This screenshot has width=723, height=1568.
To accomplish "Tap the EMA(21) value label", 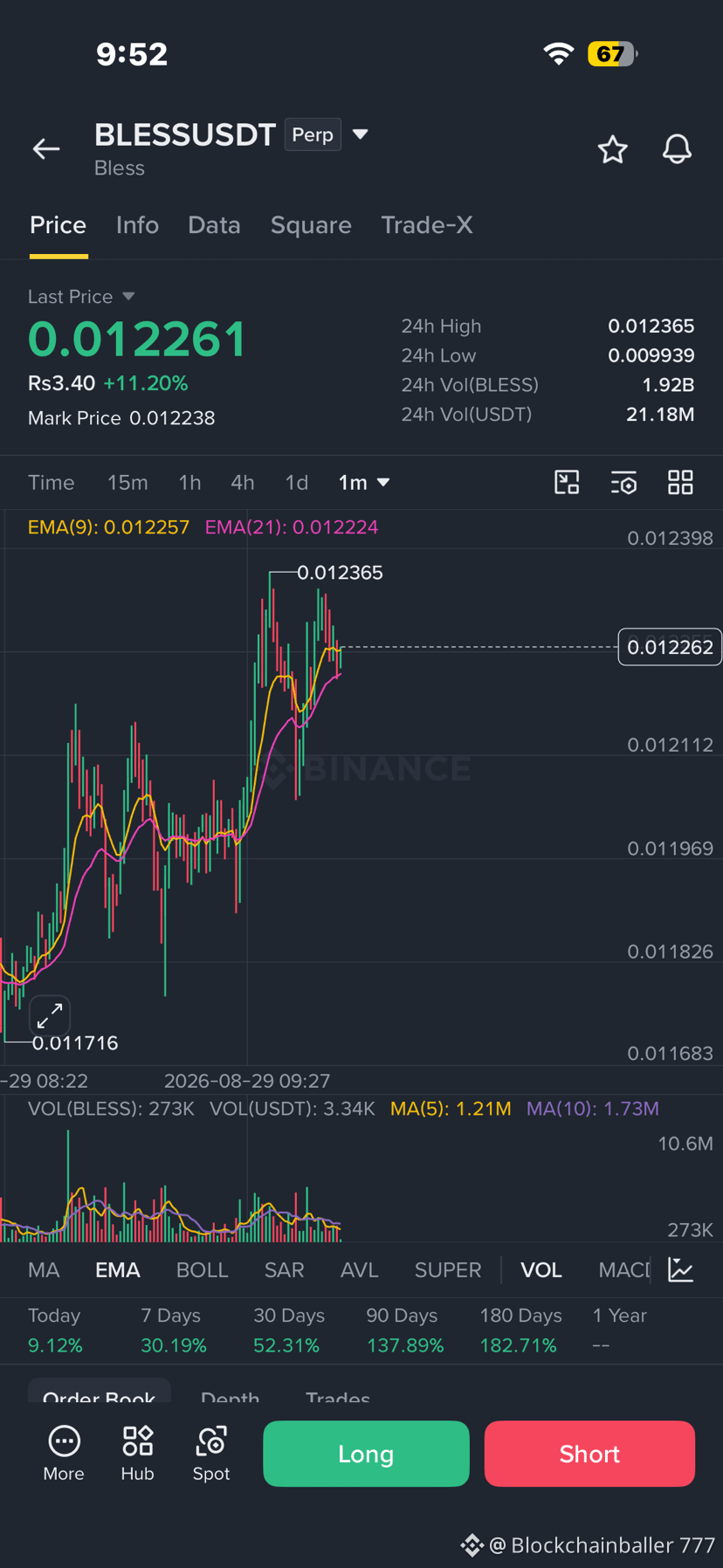I will [x=292, y=527].
